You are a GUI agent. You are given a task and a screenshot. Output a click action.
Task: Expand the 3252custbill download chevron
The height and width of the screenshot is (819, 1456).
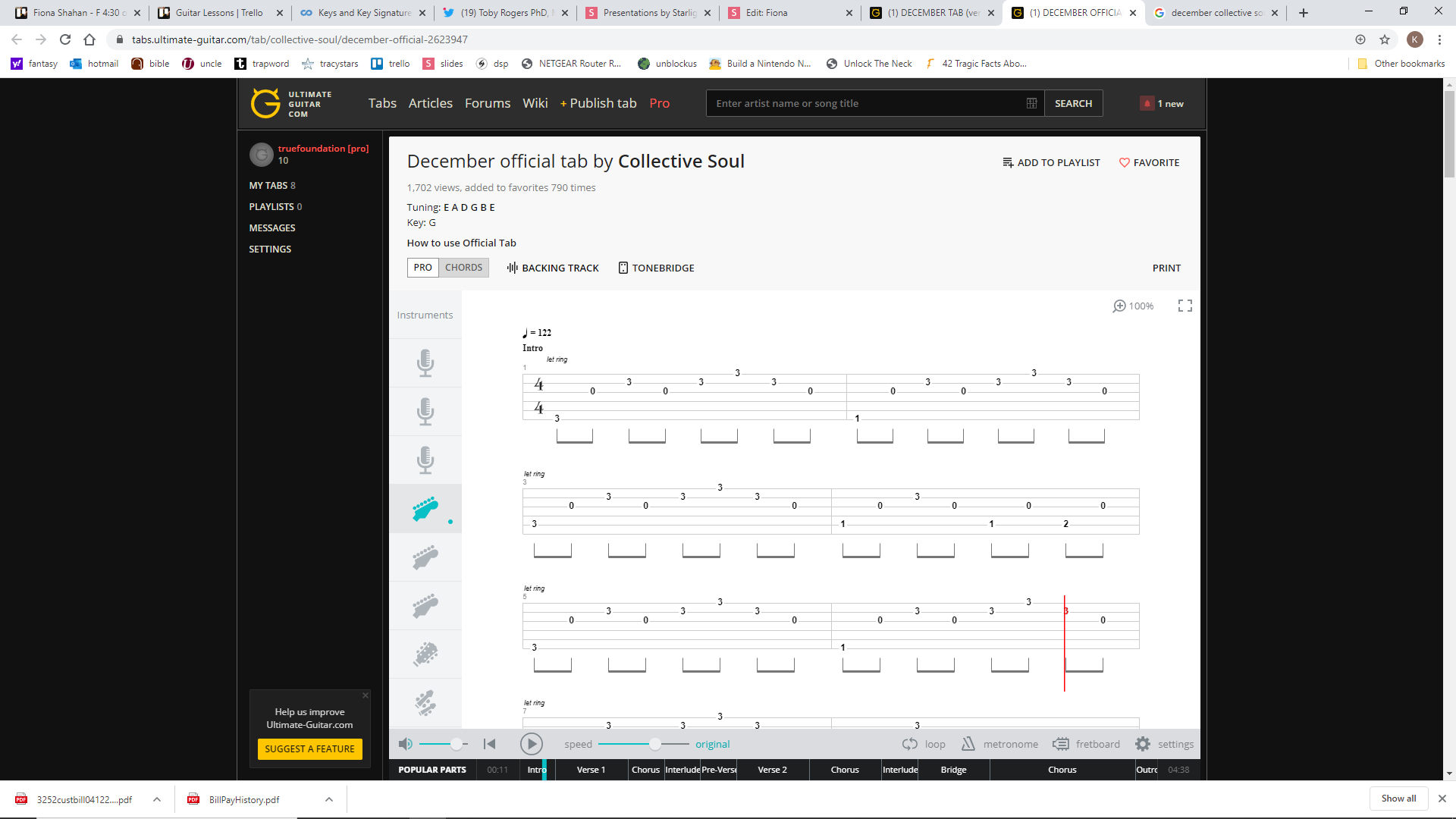pyautogui.click(x=157, y=799)
